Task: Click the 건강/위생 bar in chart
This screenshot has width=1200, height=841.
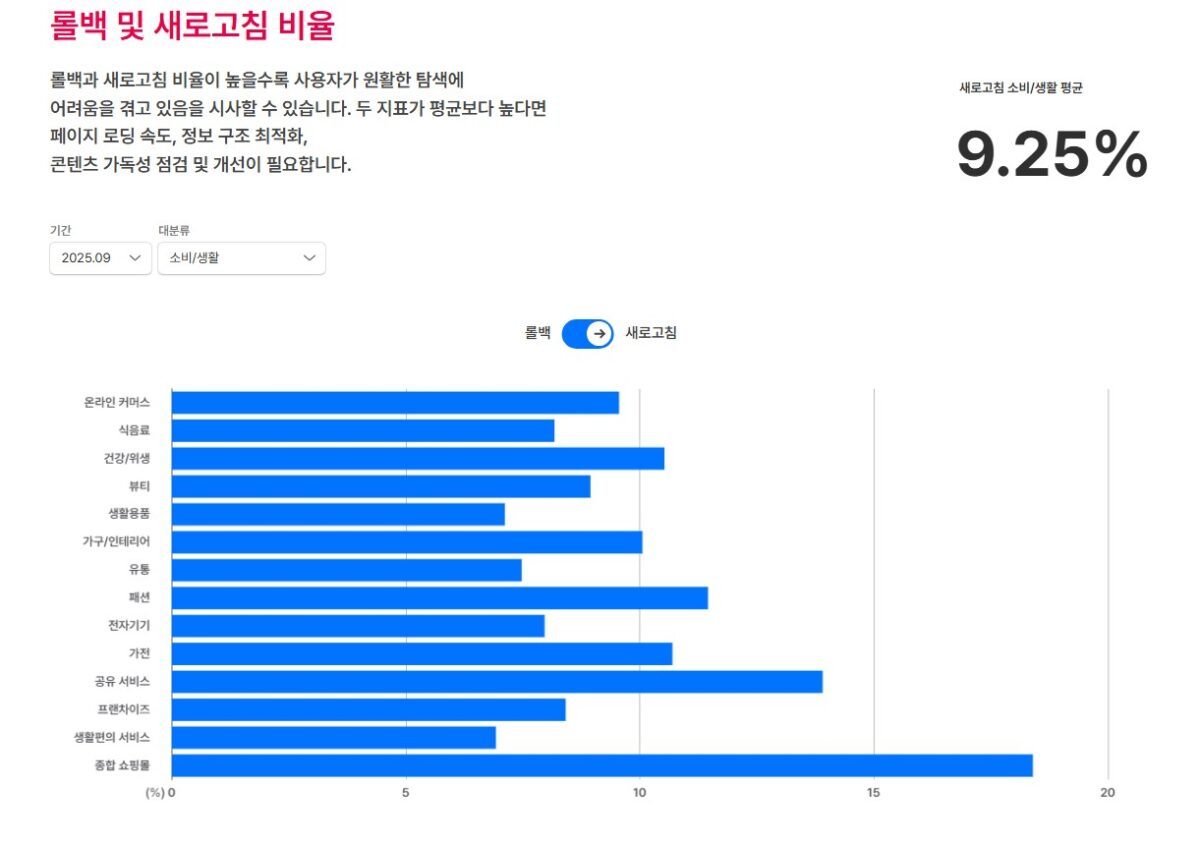Action: point(418,459)
